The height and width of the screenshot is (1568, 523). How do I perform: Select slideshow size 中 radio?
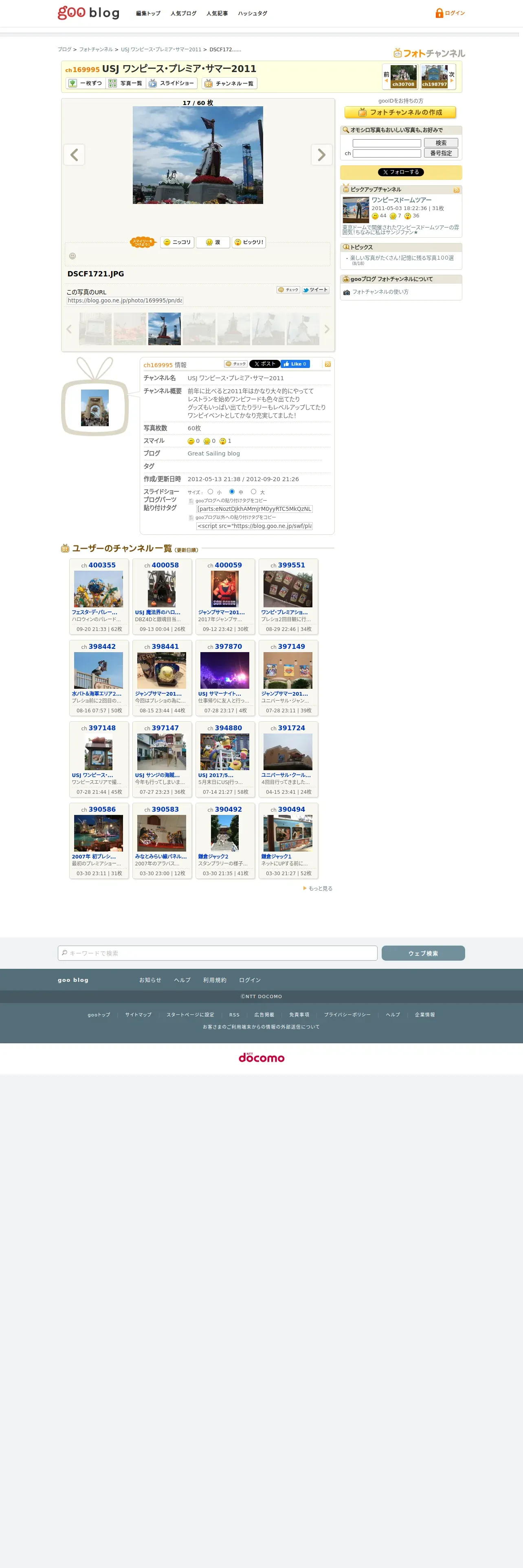(231, 492)
